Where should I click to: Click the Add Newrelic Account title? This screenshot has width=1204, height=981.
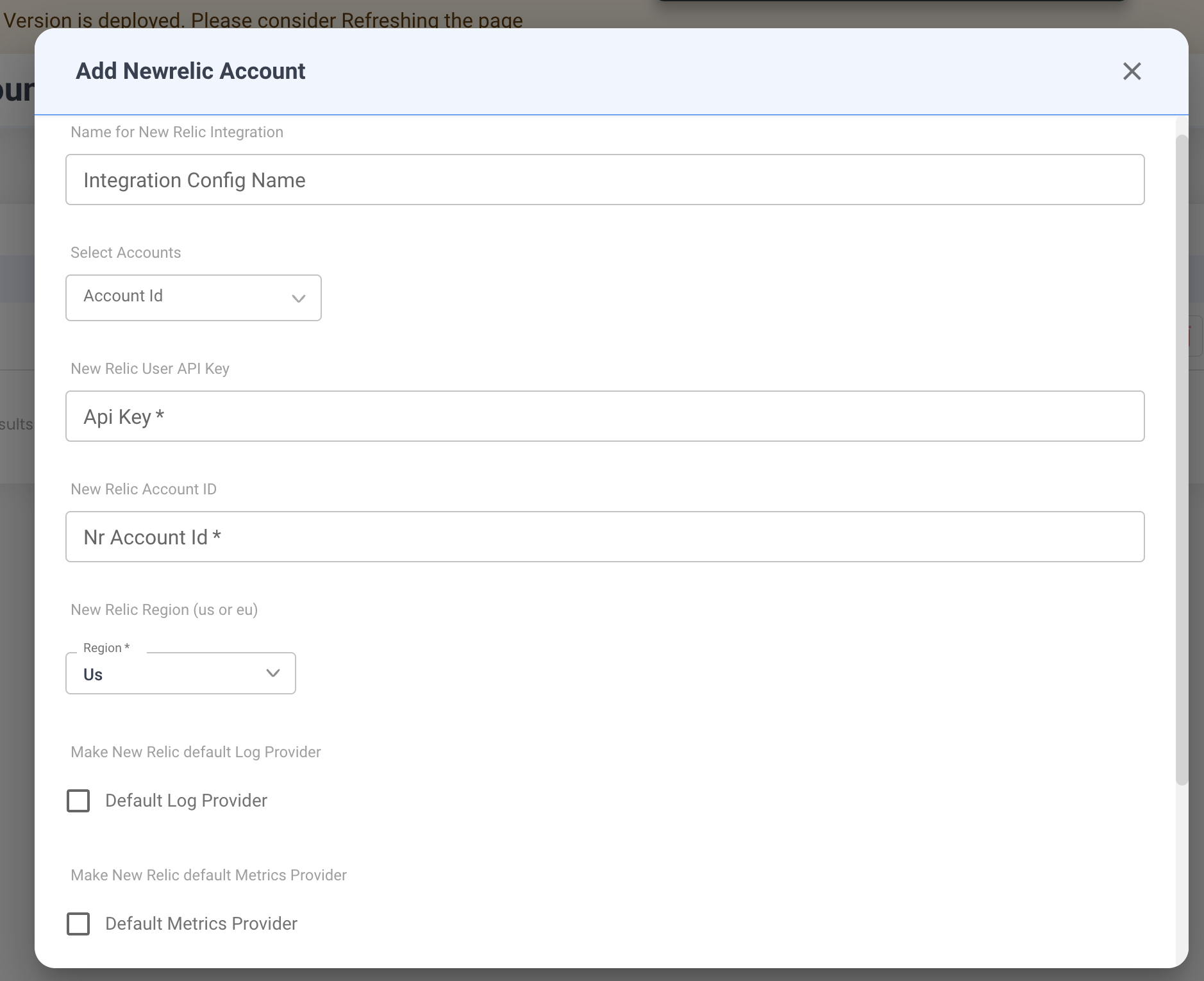pos(190,71)
